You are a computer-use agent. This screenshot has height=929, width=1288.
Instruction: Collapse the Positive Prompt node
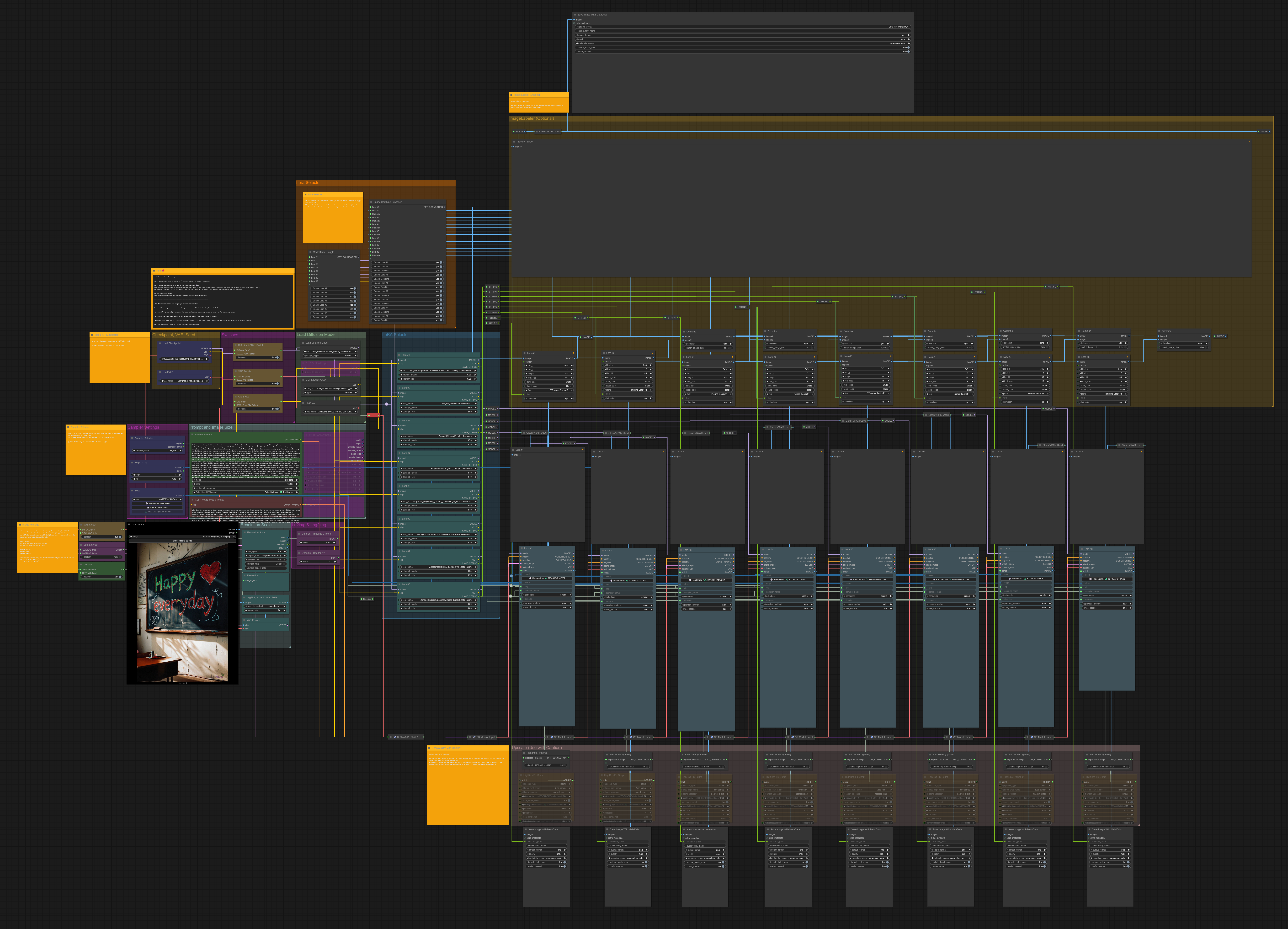coord(193,434)
